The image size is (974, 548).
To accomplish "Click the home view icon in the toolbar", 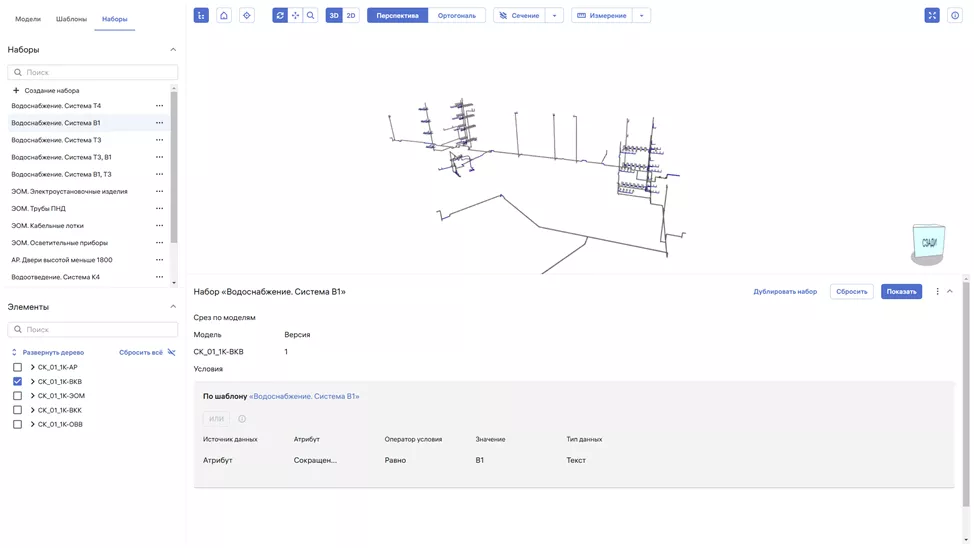I will click(224, 16).
